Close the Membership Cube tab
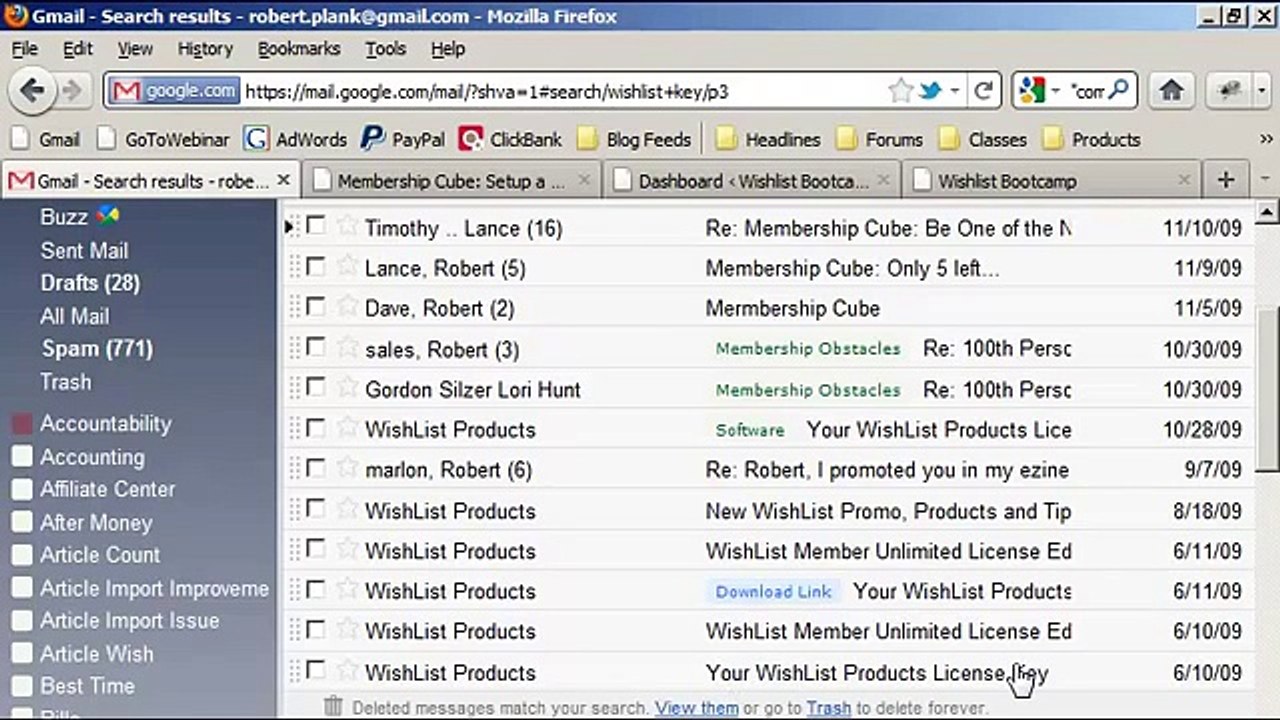 pos(584,181)
